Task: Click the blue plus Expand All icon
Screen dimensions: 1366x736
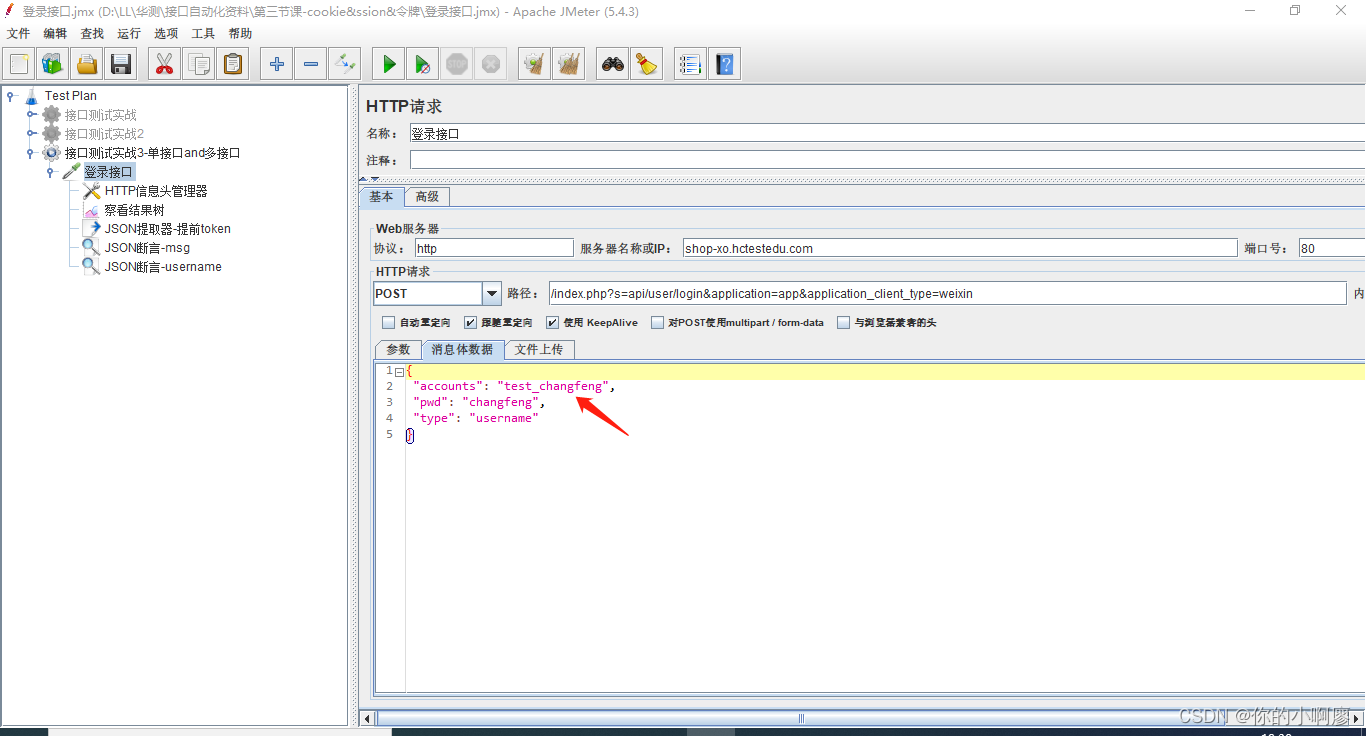Action: (x=277, y=64)
